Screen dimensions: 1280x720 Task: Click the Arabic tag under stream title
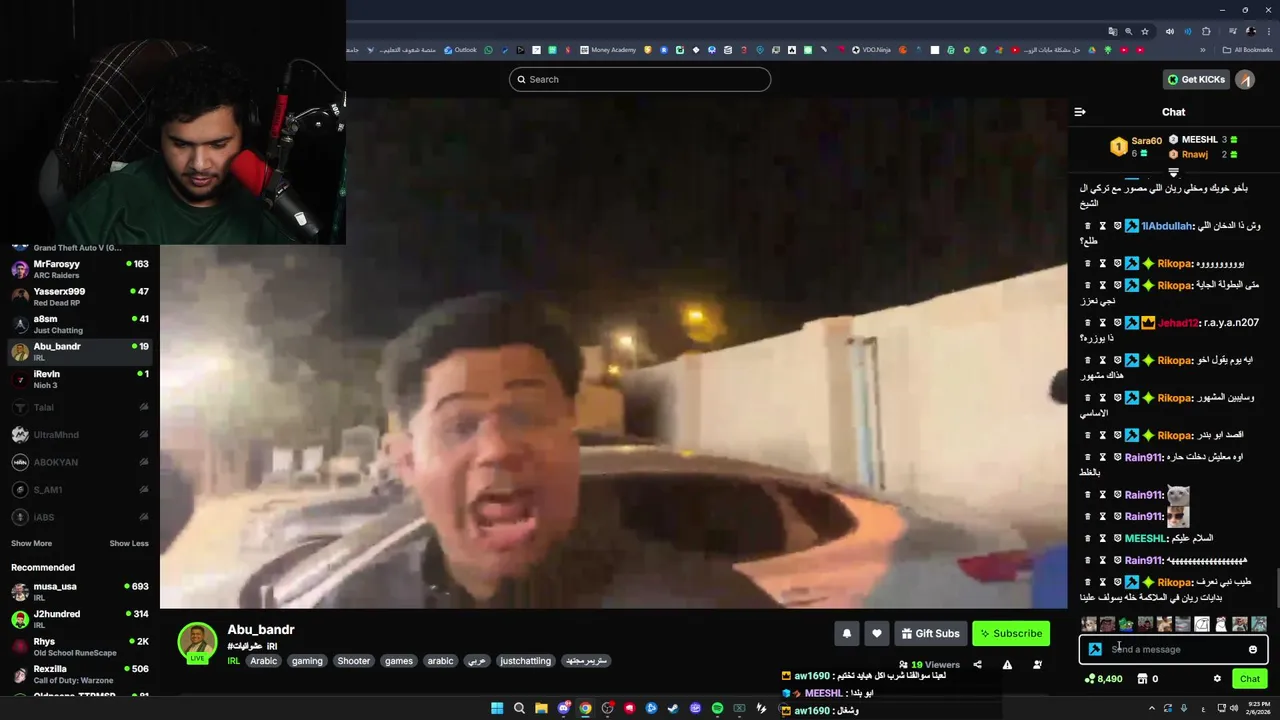pyautogui.click(x=264, y=661)
